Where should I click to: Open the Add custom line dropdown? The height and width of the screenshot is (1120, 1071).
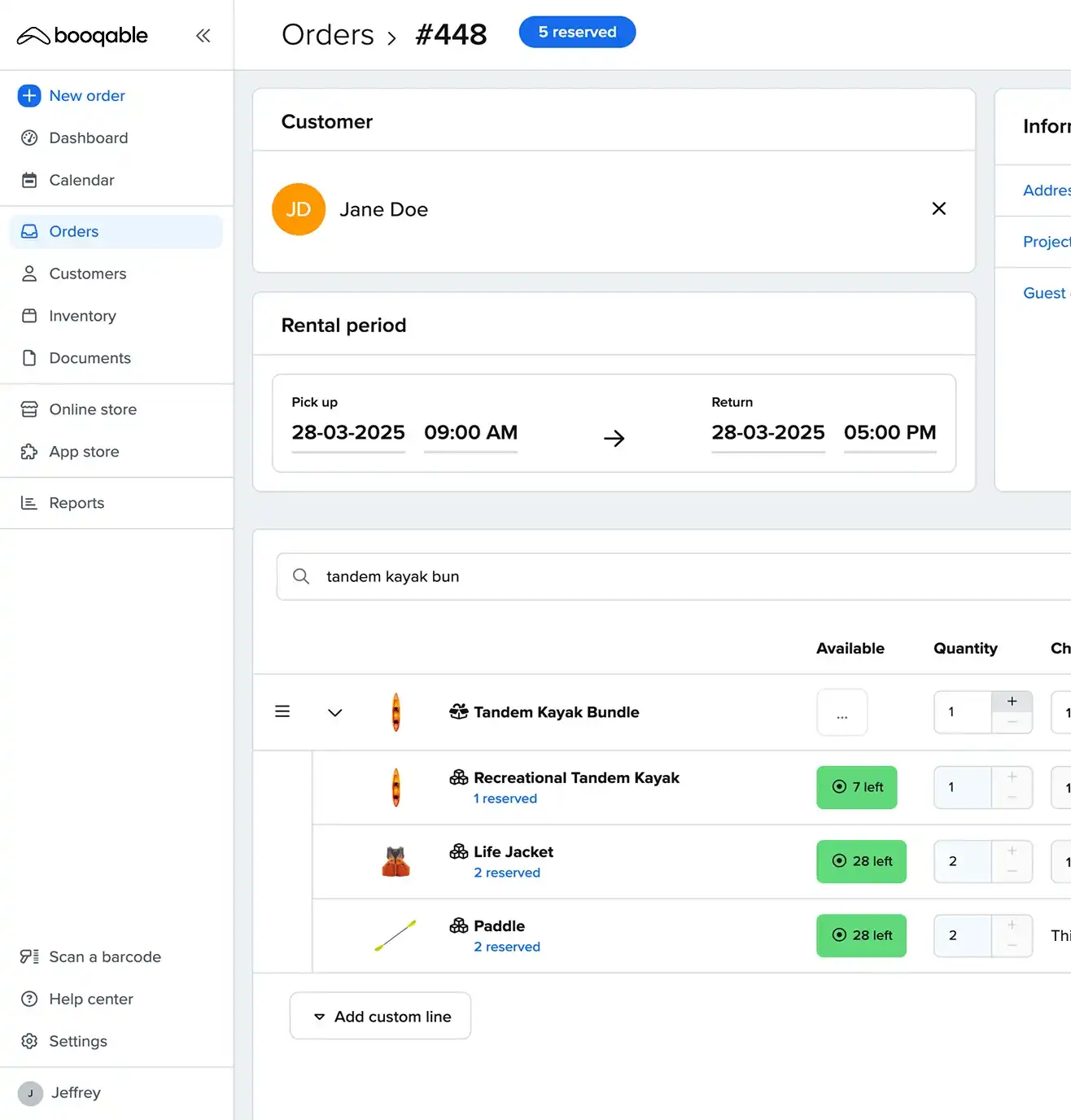click(x=380, y=1016)
